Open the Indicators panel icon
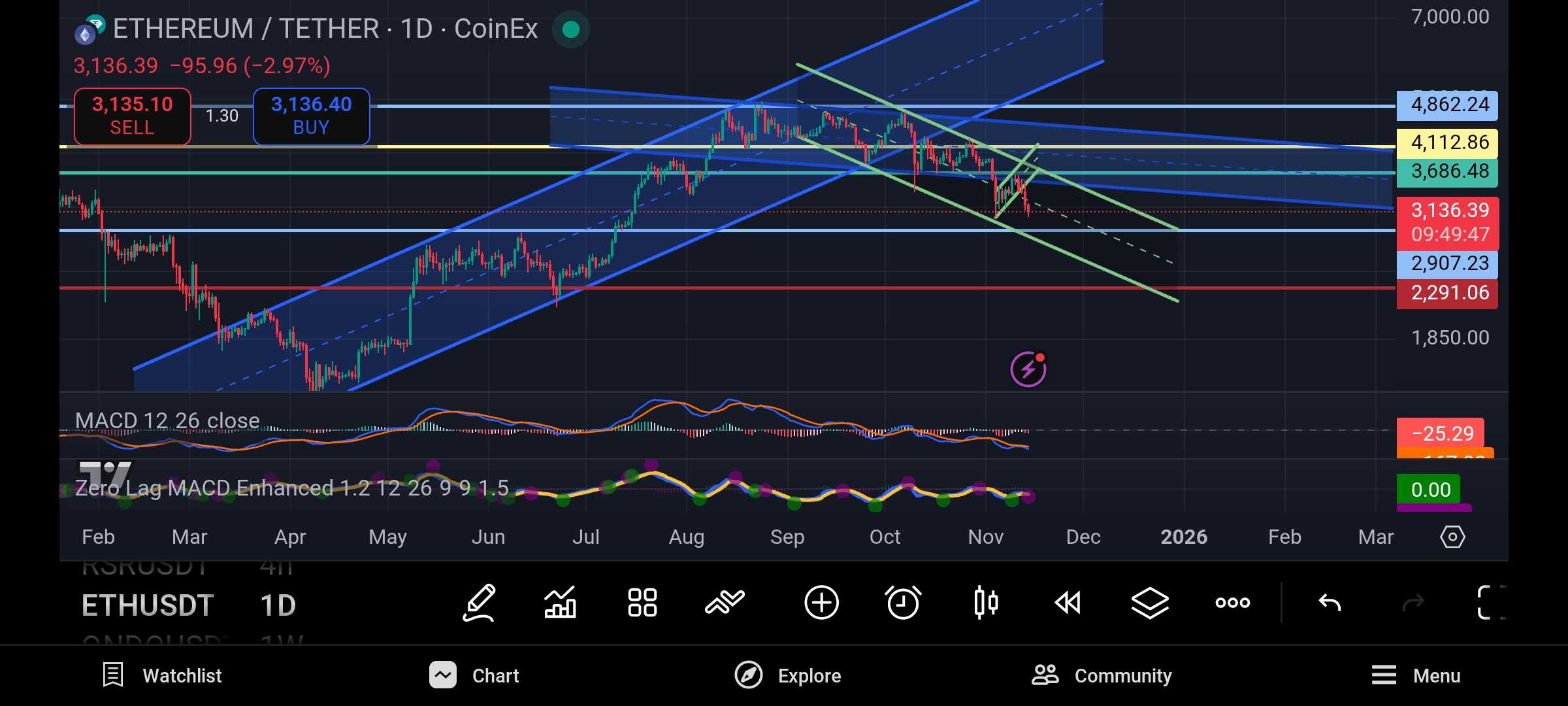Image resolution: width=1568 pixels, height=706 pixels. coord(561,601)
